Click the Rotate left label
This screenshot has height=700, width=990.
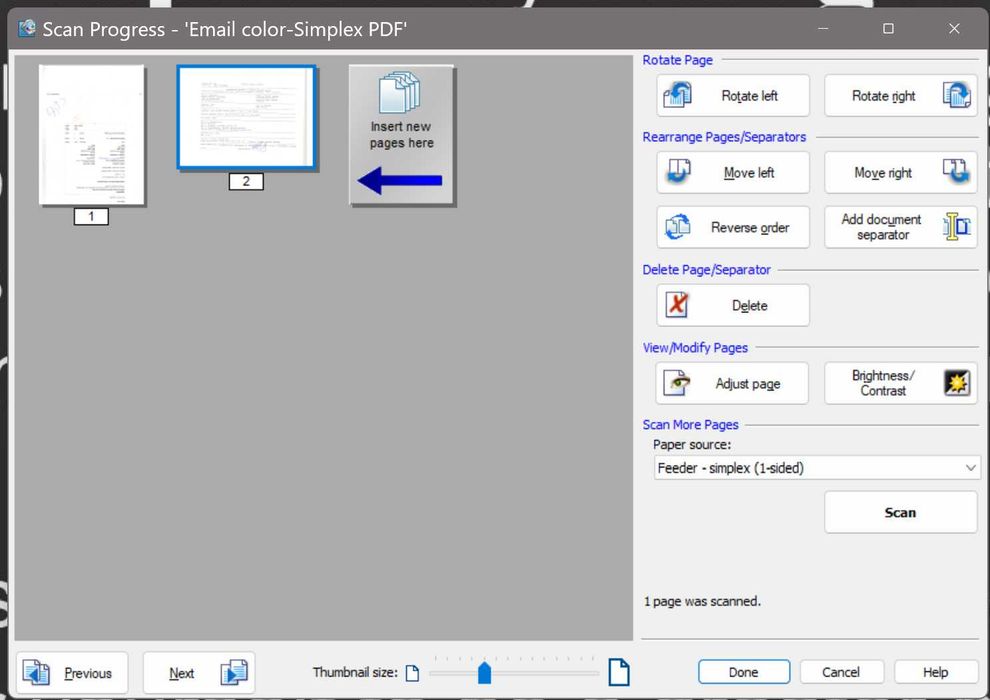749,96
